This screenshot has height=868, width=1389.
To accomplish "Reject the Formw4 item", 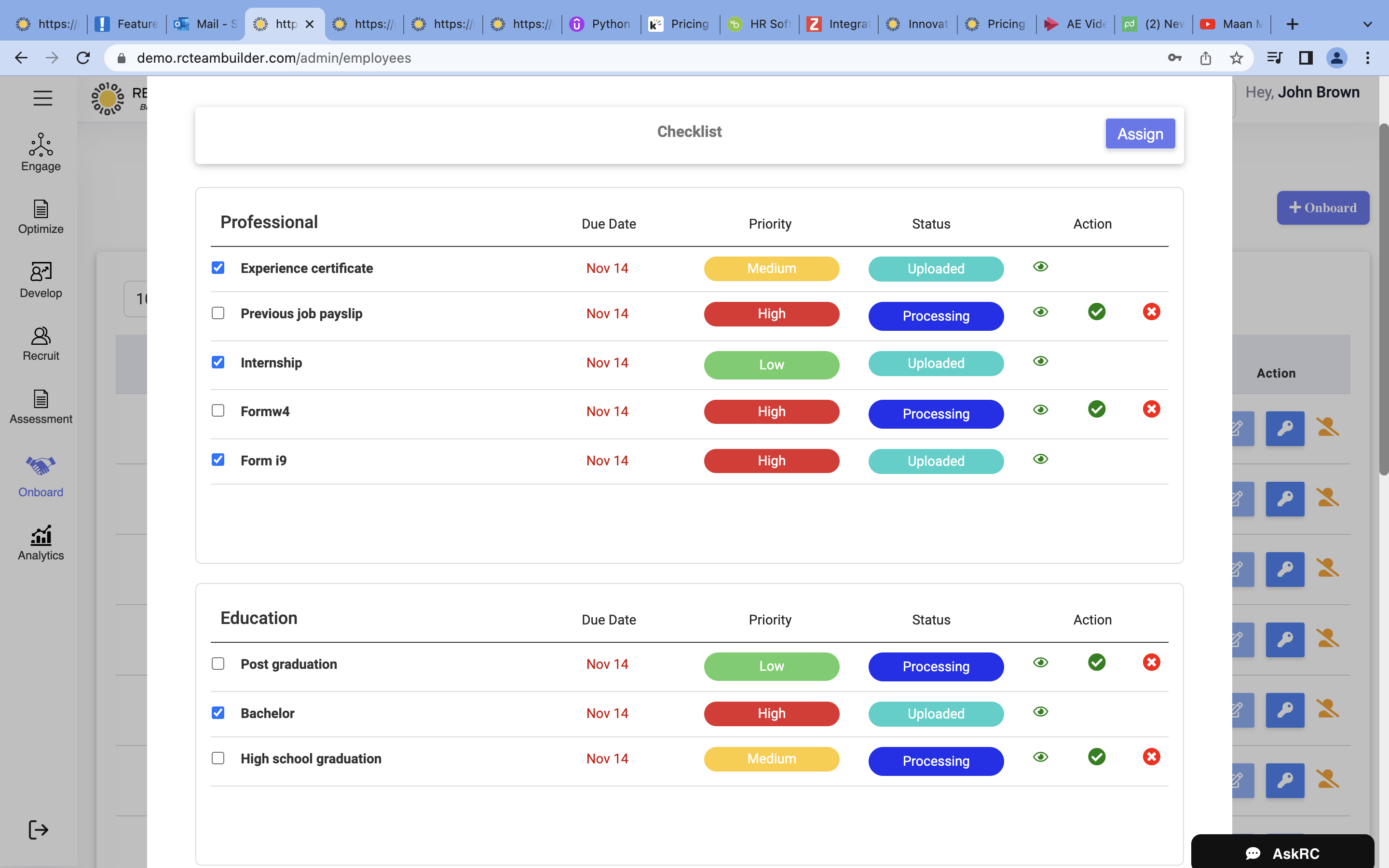I will [1151, 409].
